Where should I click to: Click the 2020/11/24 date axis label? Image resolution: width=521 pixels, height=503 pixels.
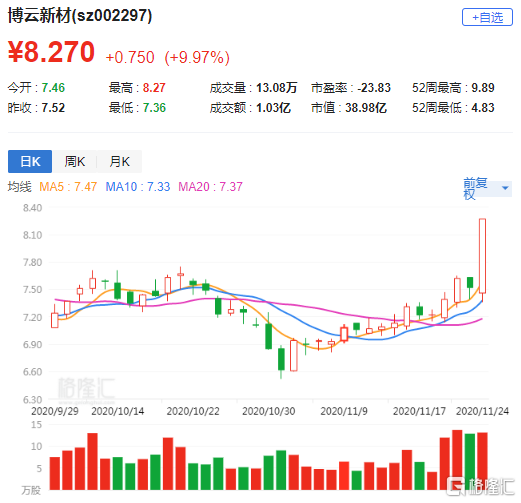coord(482,411)
